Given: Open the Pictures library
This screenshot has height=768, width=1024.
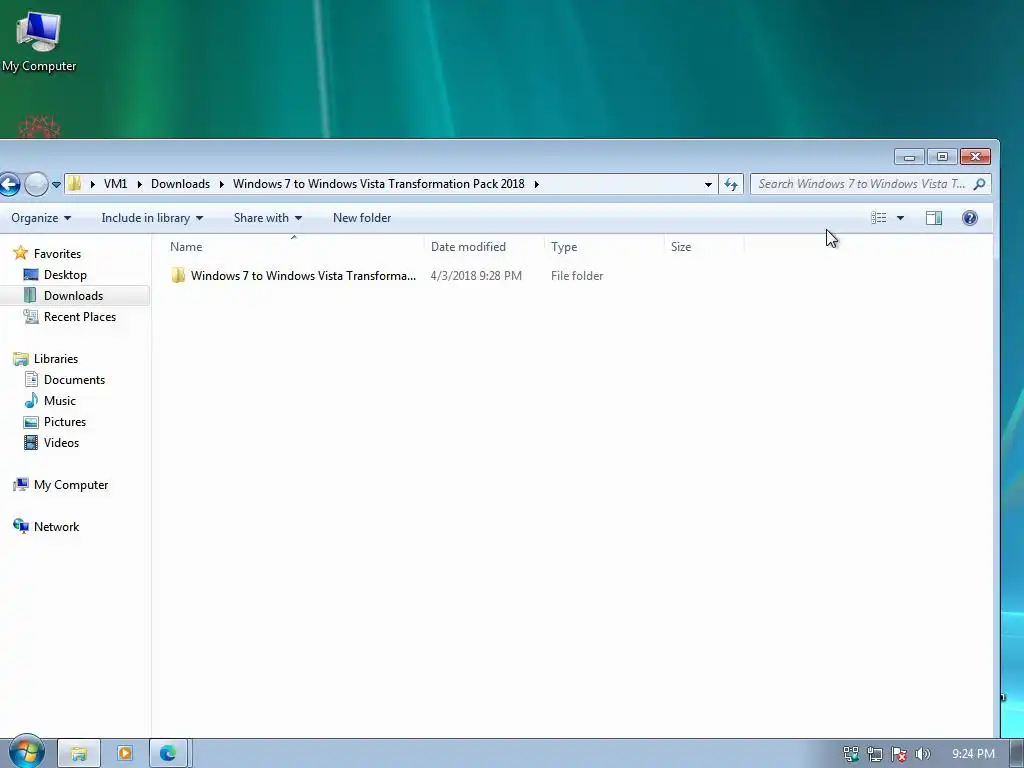Looking at the screenshot, I should pos(65,422).
